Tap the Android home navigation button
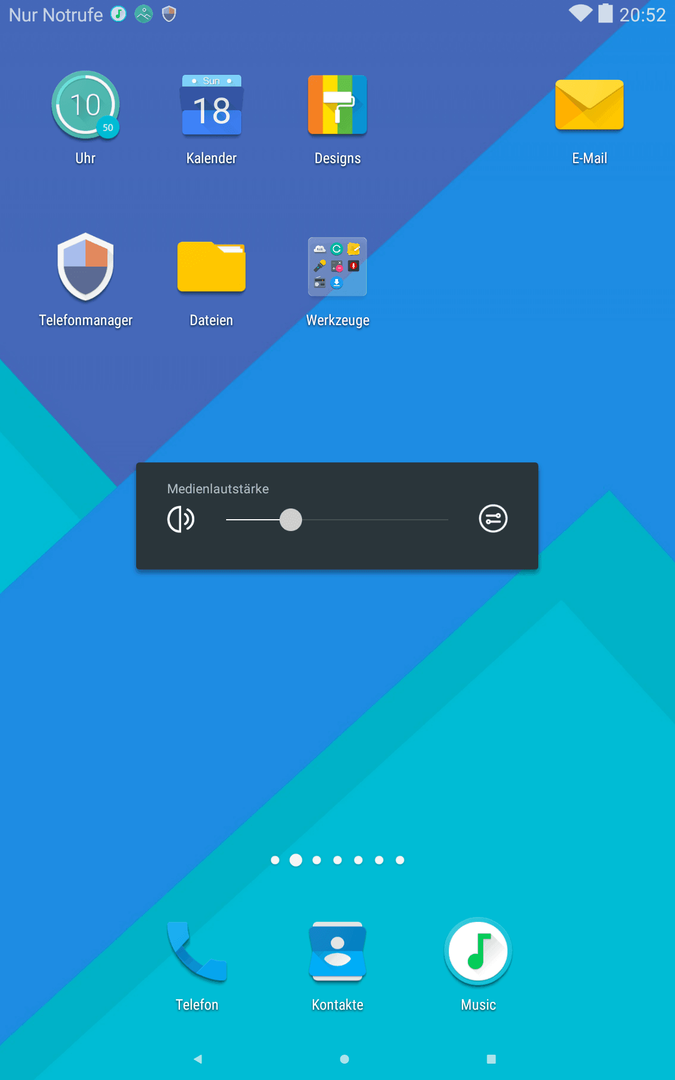The width and height of the screenshot is (675, 1080). 344,1059
